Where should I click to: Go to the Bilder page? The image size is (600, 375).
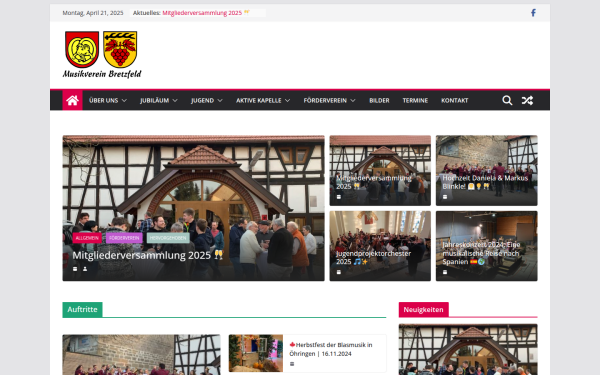pyautogui.click(x=379, y=100)
